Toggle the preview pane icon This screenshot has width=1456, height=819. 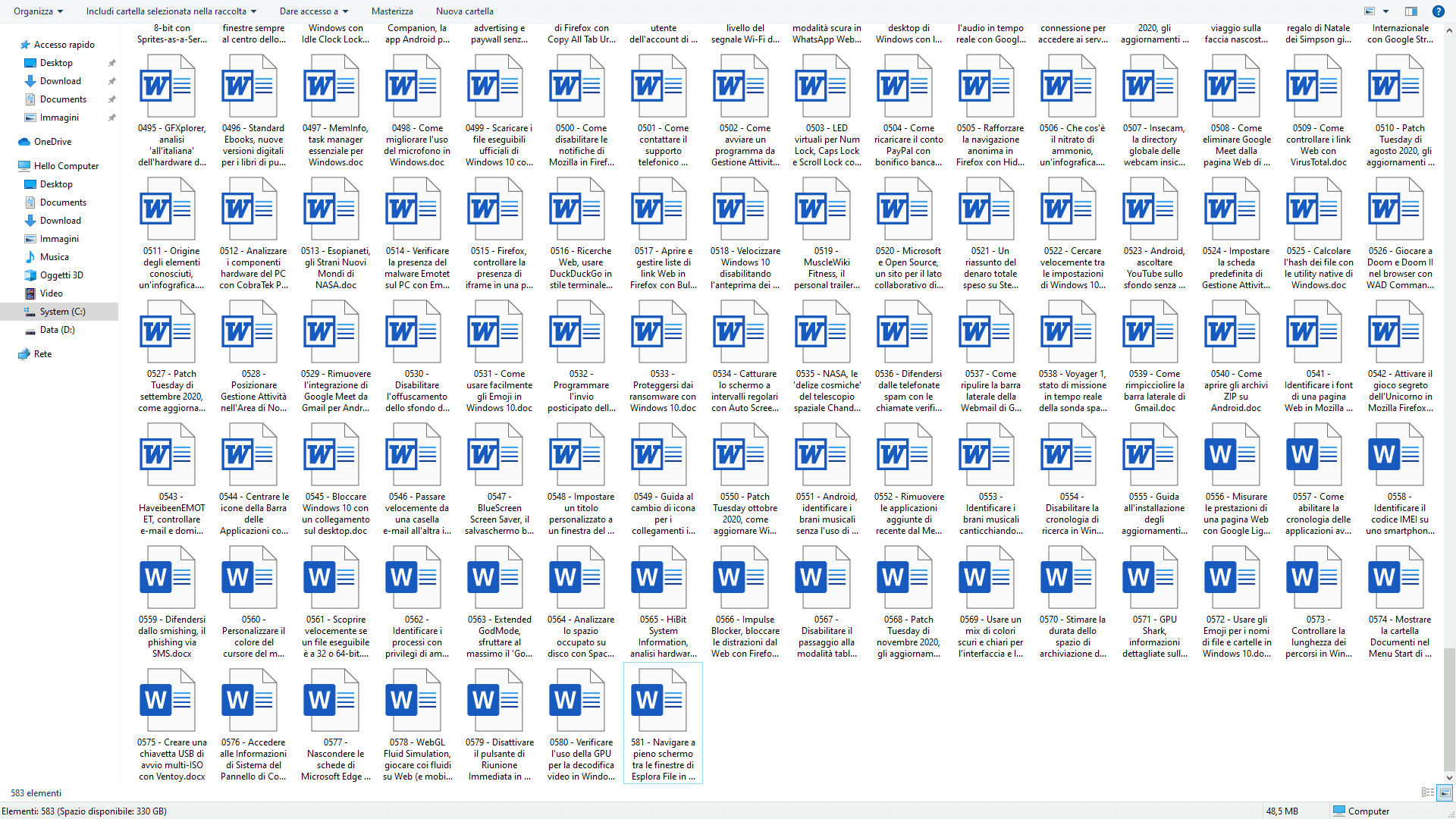point(1411,11)
